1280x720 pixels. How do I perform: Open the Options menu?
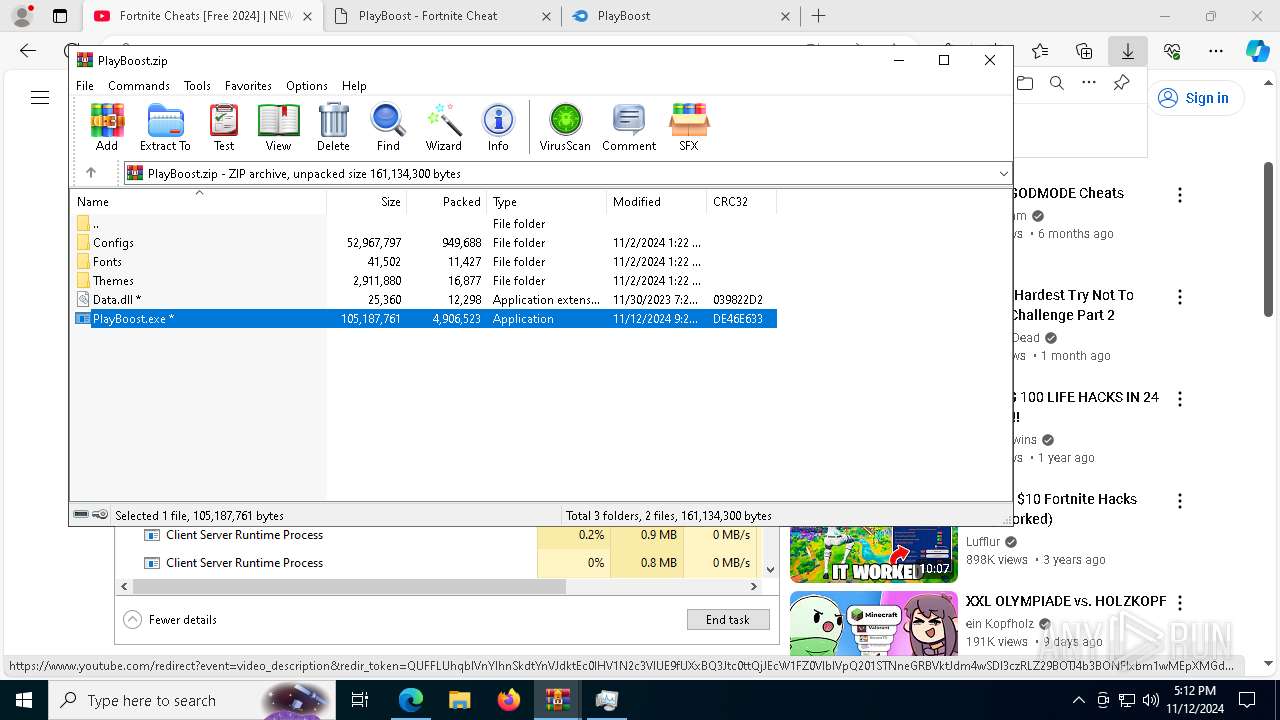306,86
